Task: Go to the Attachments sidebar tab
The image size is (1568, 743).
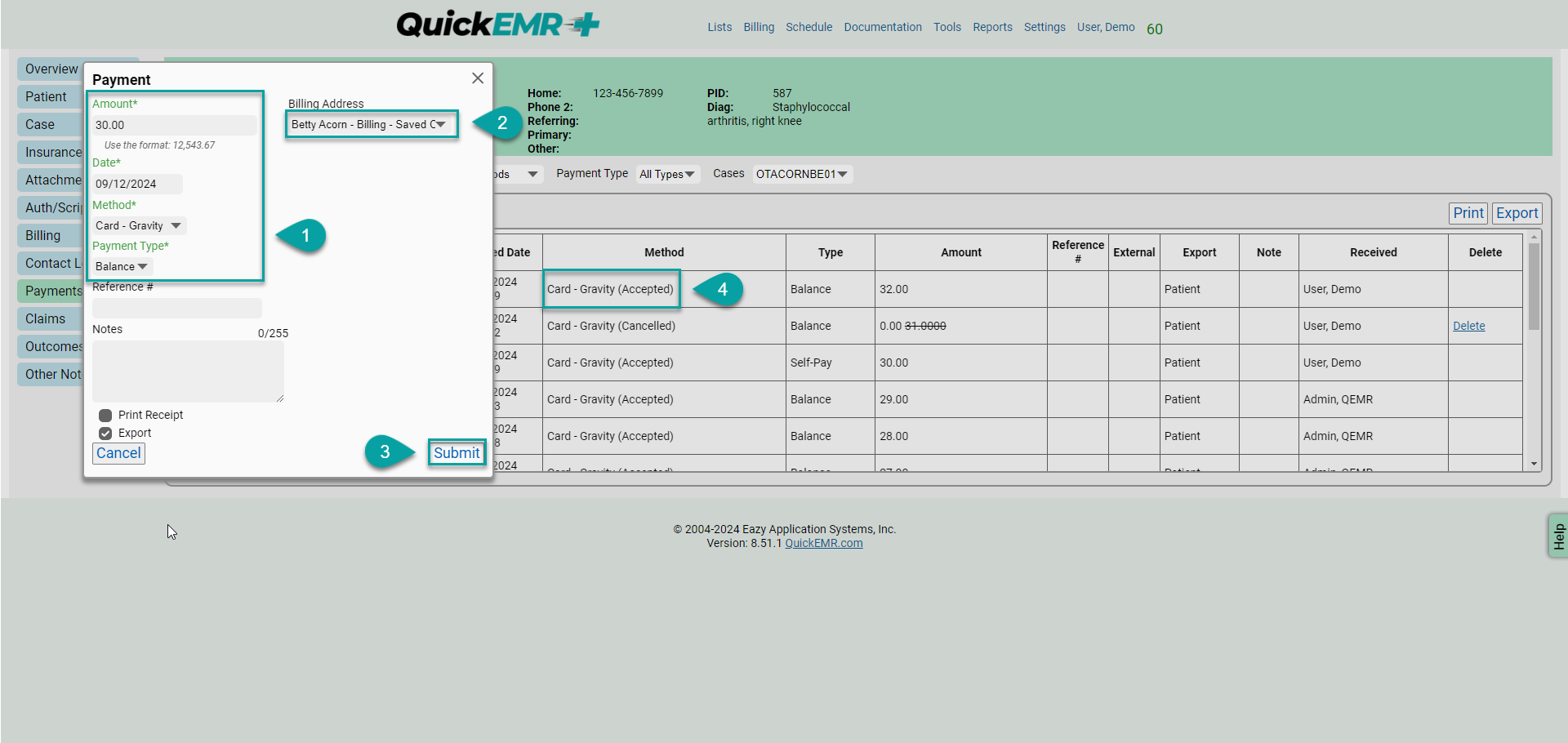Action: point(51,180)
